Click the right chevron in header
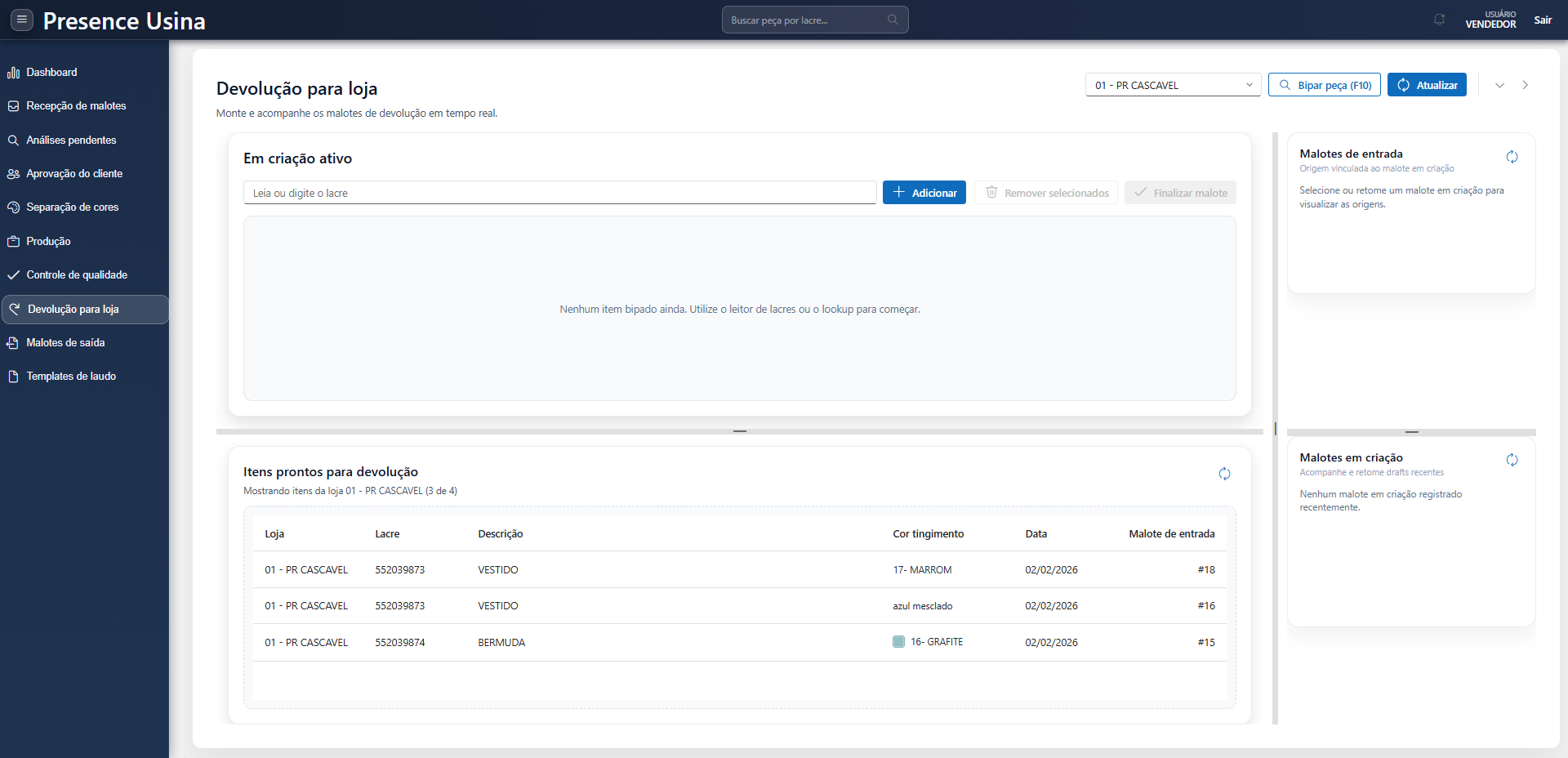 pos(1525,85)
